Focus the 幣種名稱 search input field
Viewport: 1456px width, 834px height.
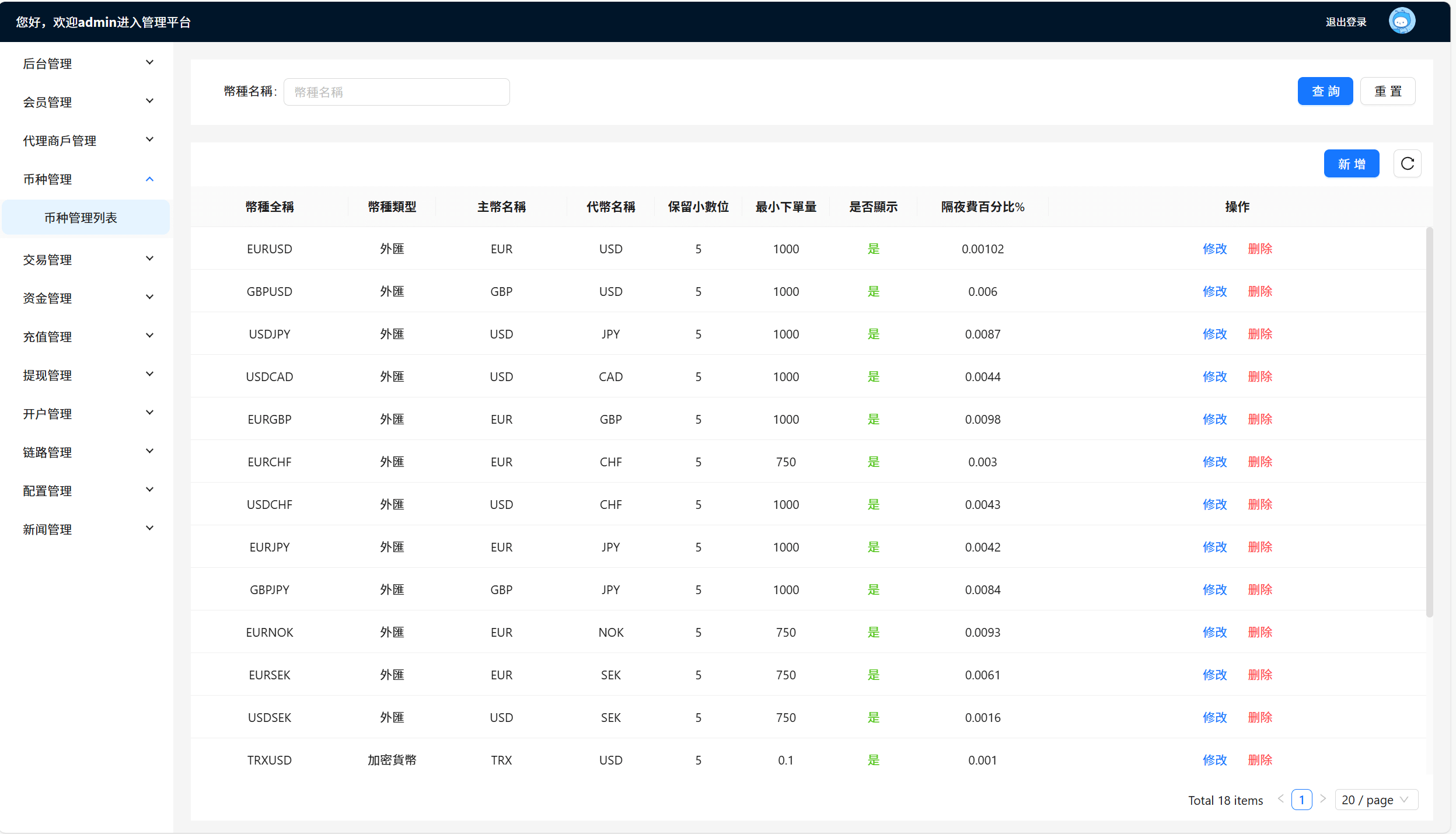click(396, 92)
